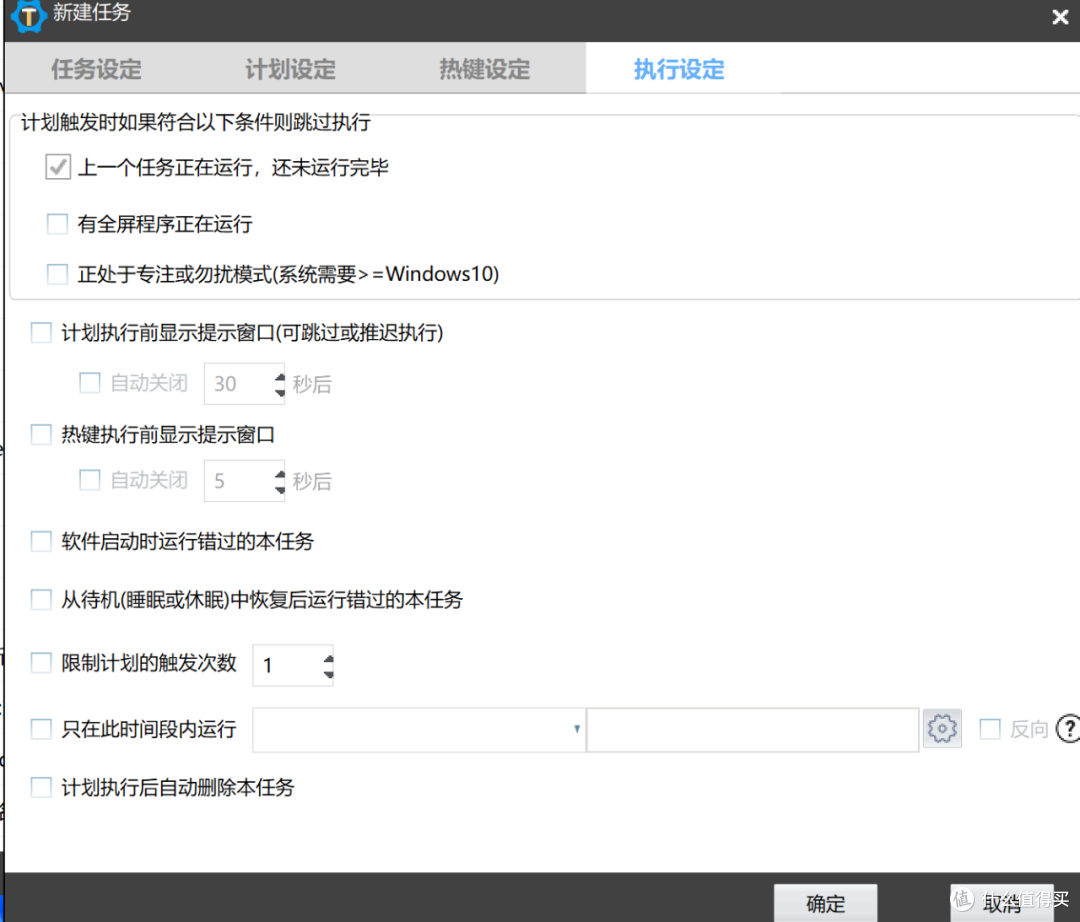Screen dimensions: 1080x922
Task: Check 从待机中恢复后运行错过的本任务
Action: (41, 600)
